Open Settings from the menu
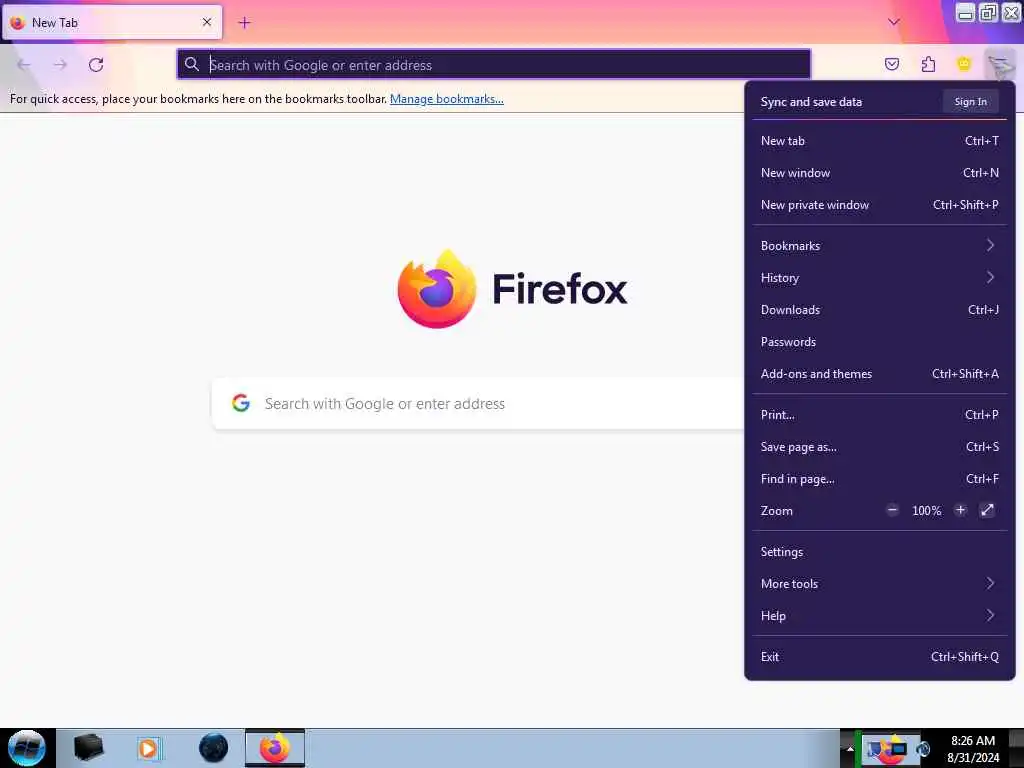1024x768 pixels. pyautogui.click(x=880, y=552)
